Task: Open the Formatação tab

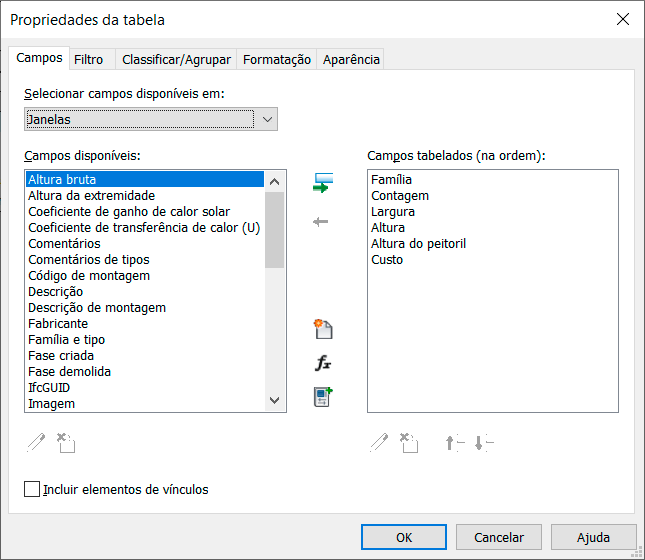Action: (x=277, y=60)
